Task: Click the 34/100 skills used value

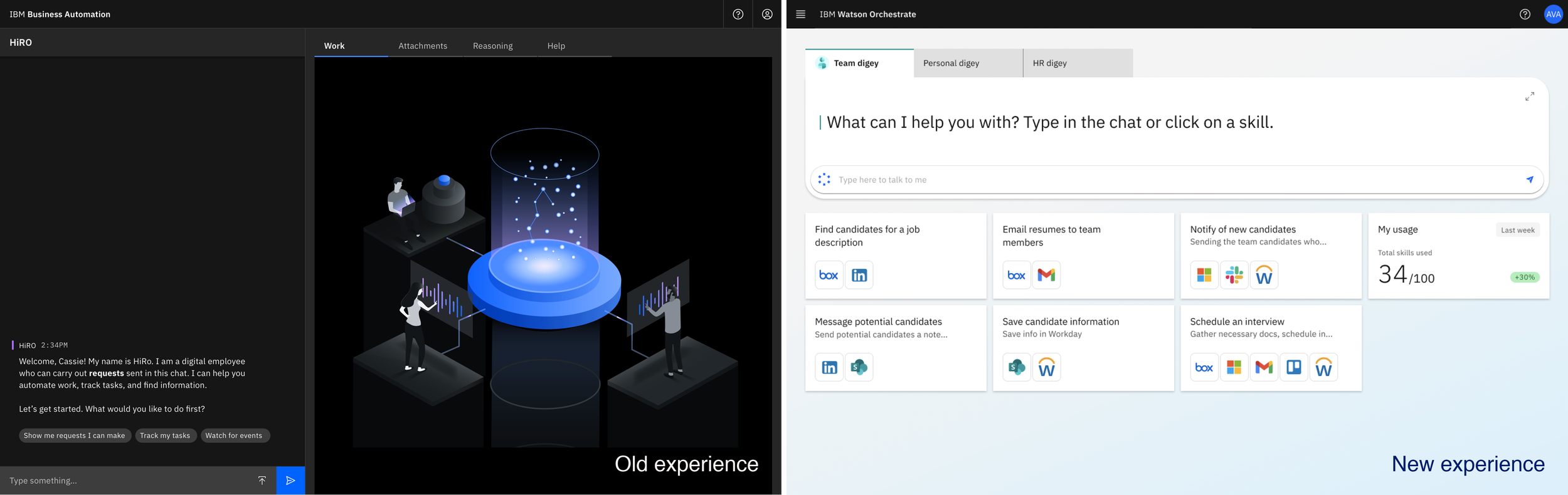Action: [1406, 274]
